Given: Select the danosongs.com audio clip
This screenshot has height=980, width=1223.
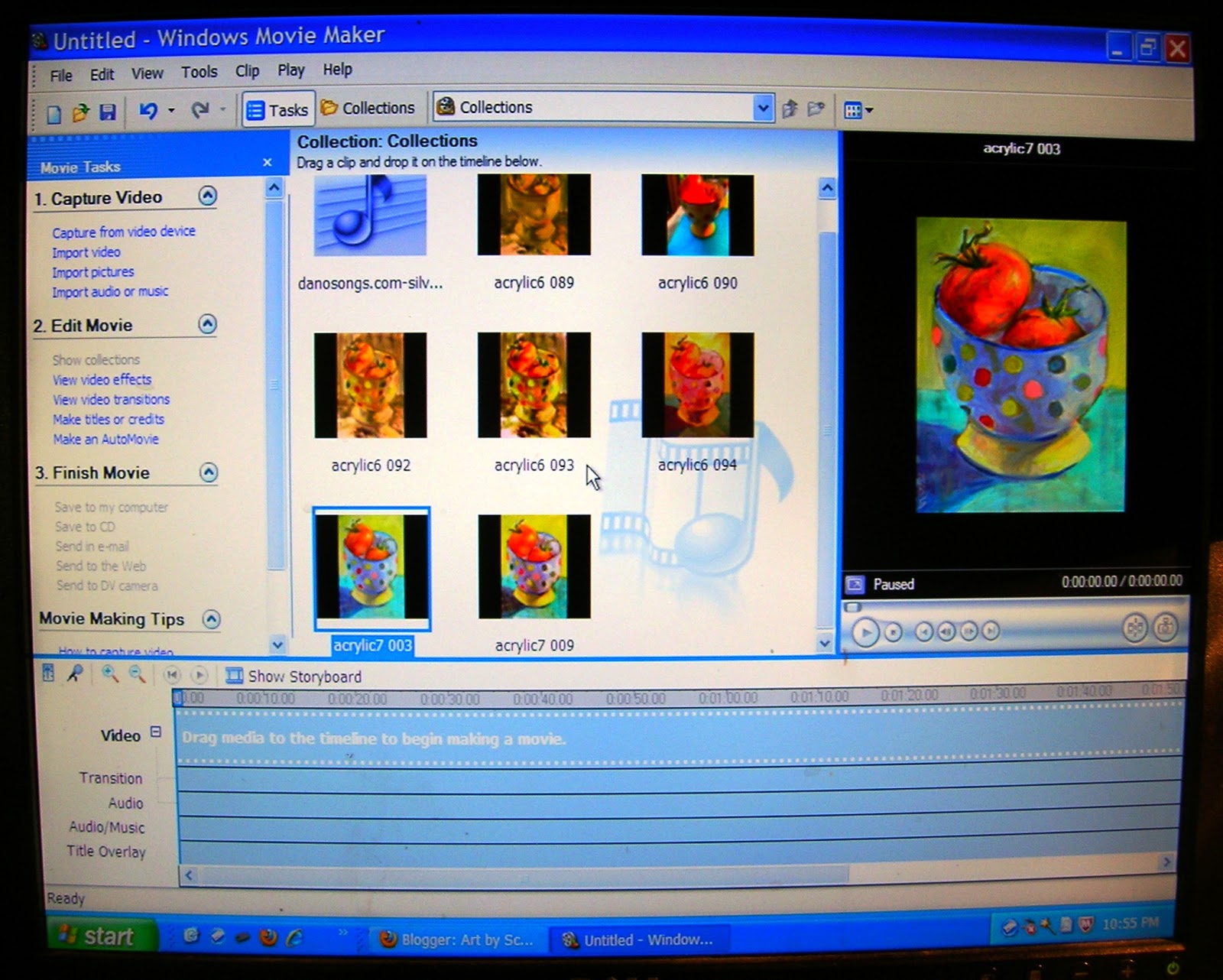Looking at the screenshot, I should [x=370, y=216].
